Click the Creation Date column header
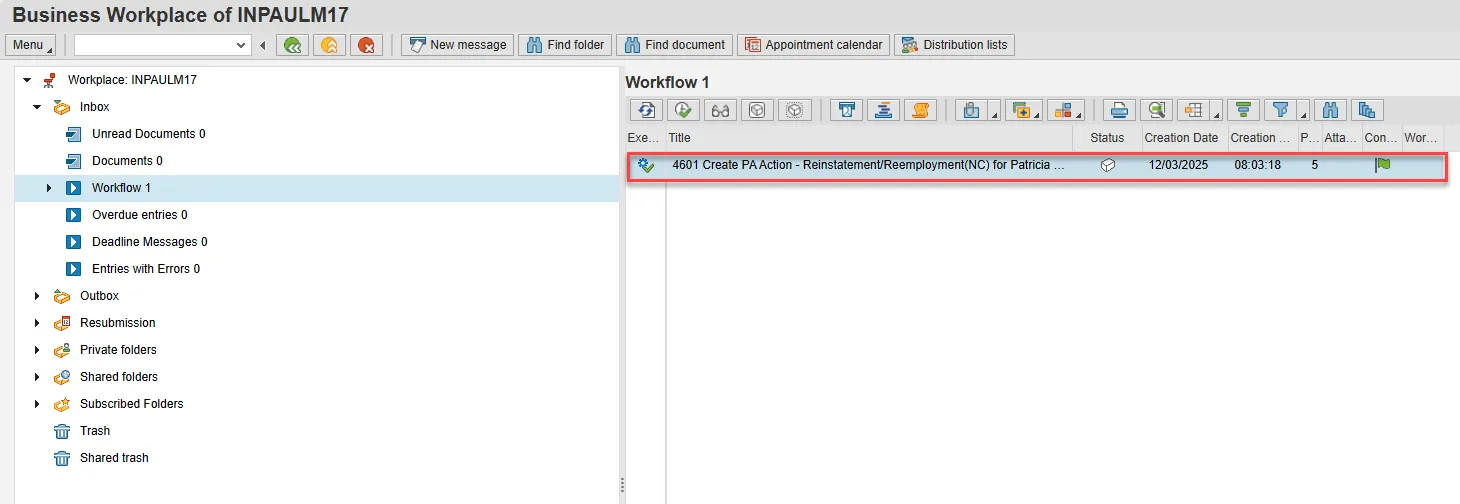1460x504 pixels. 1181,138
